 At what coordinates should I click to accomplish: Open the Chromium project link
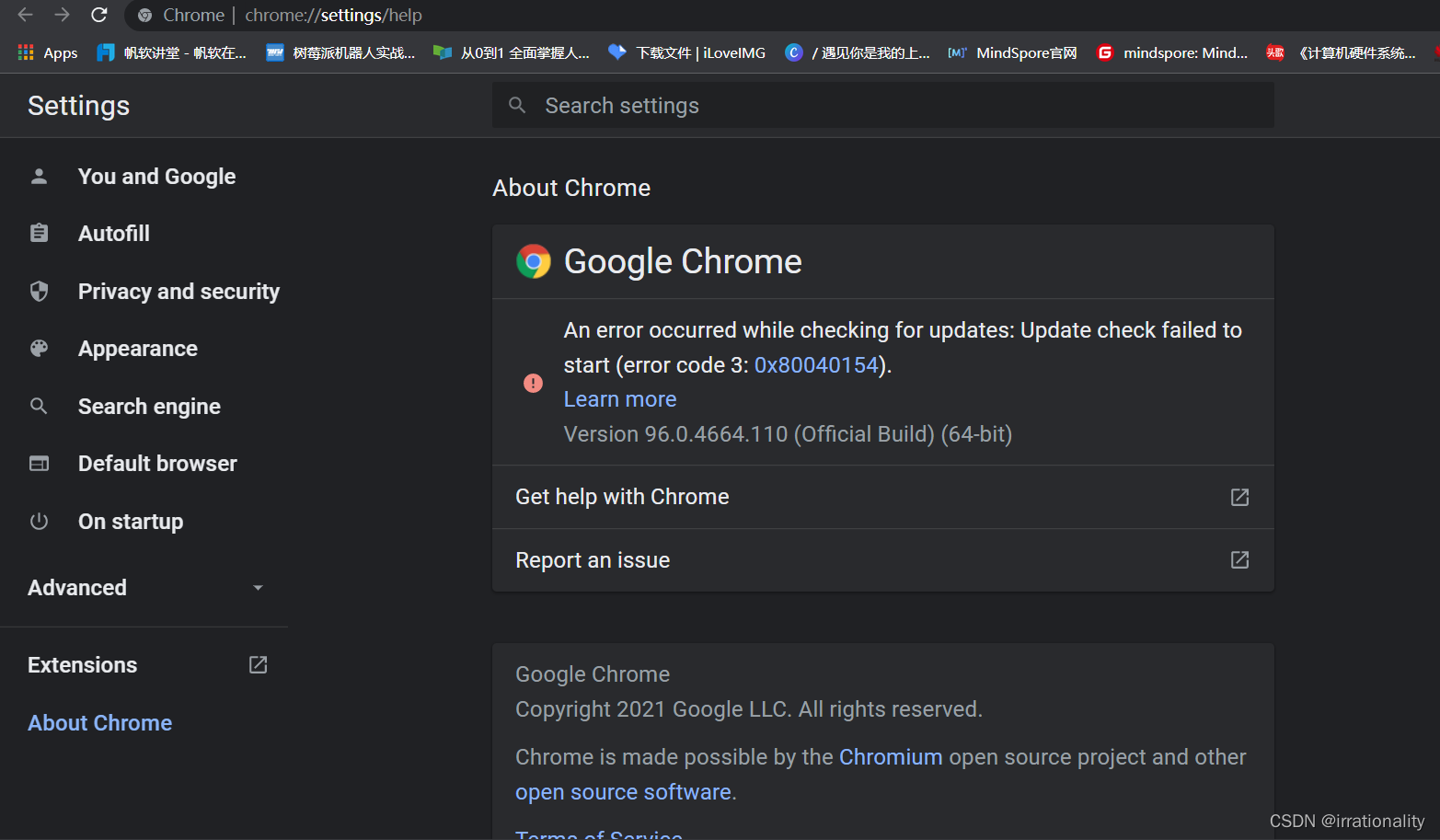[890, 756]
